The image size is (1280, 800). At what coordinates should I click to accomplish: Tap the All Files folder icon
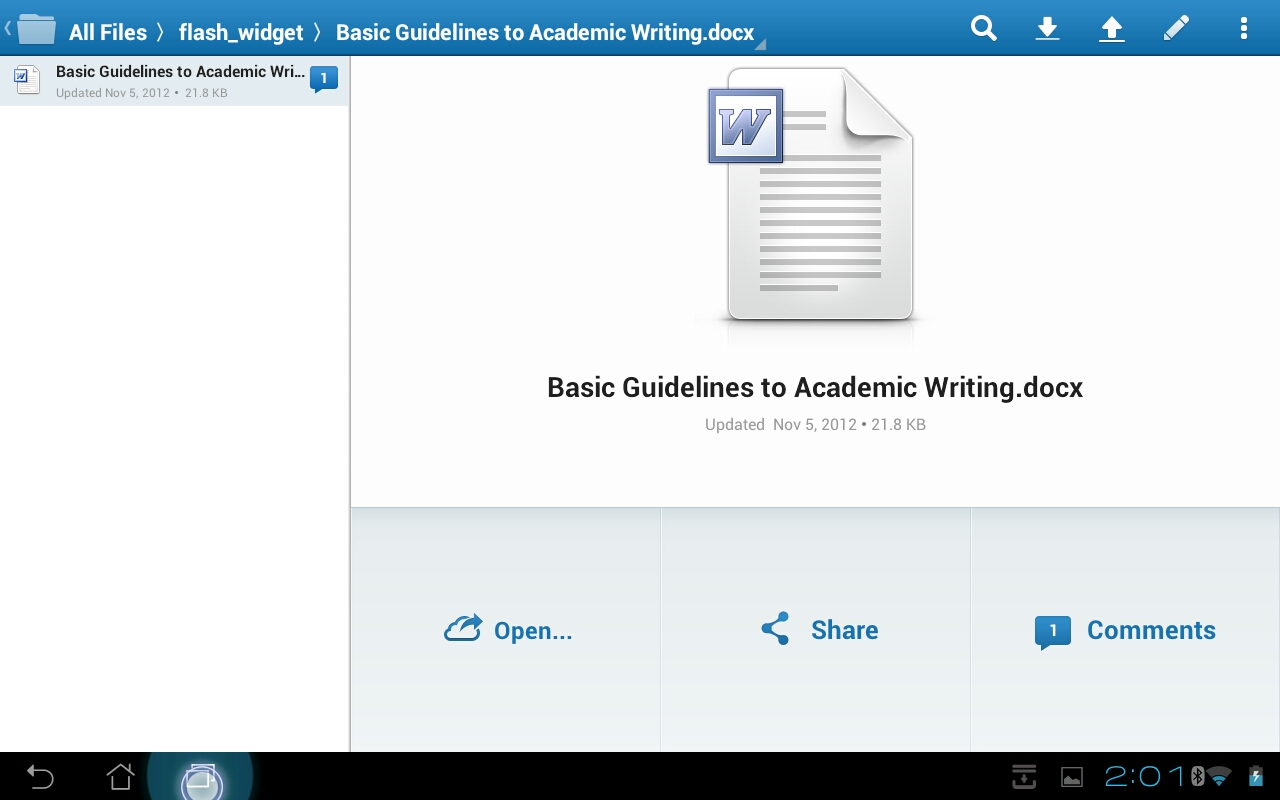tap(36, 30)
